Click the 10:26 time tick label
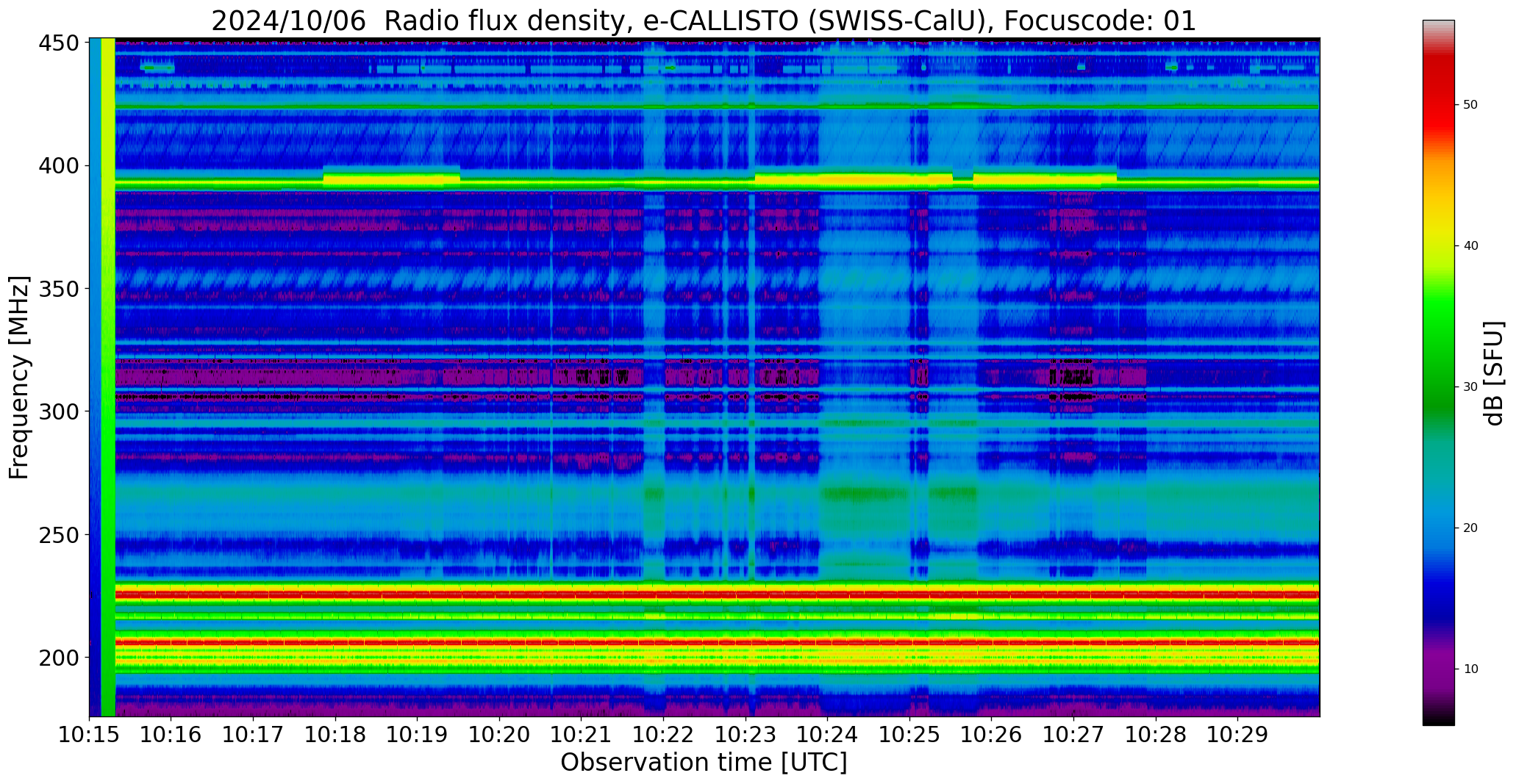The height and width of the screenshot is (784, 1516). click(992, 734)
